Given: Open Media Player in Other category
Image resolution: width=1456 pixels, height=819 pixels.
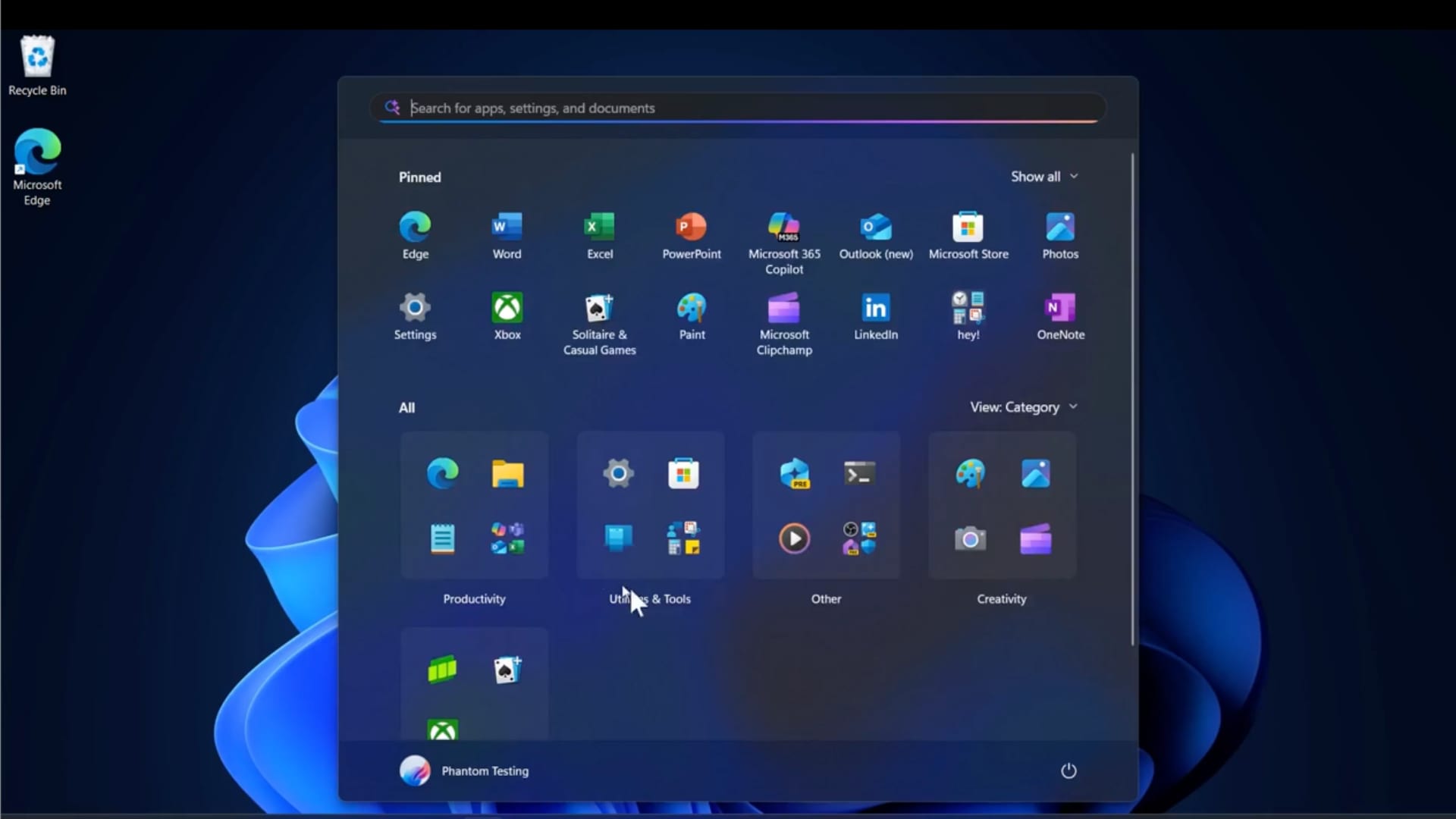Looking at the screenshot, I should click(794, 538).
